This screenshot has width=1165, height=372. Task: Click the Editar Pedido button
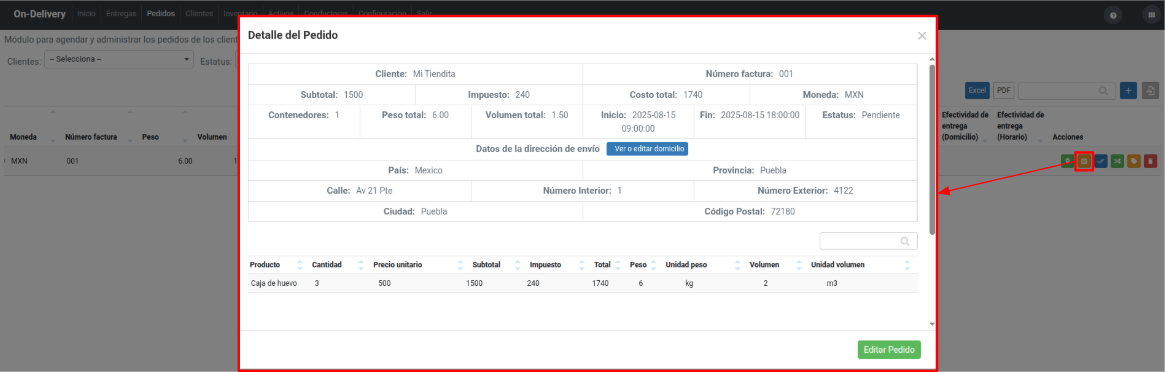click(889, 350)
